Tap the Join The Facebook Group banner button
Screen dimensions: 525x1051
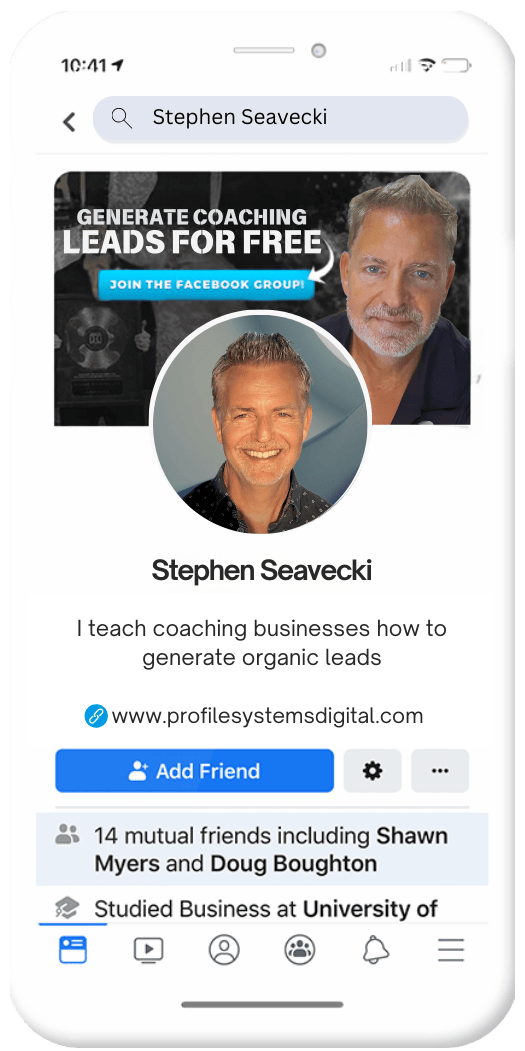pyautogui.click(x=206, y=284)
